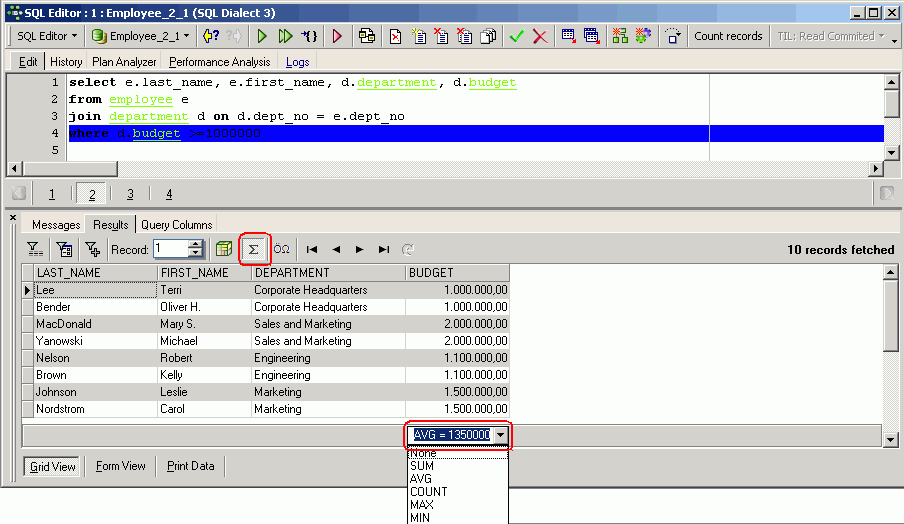Click the Execute and Fetch All double-arrow icon
The image size is (904, 524).
tap(285, 36)
